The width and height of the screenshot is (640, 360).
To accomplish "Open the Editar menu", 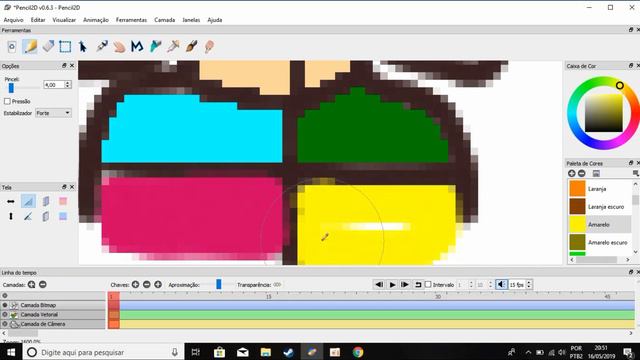I will coord(38,20).
